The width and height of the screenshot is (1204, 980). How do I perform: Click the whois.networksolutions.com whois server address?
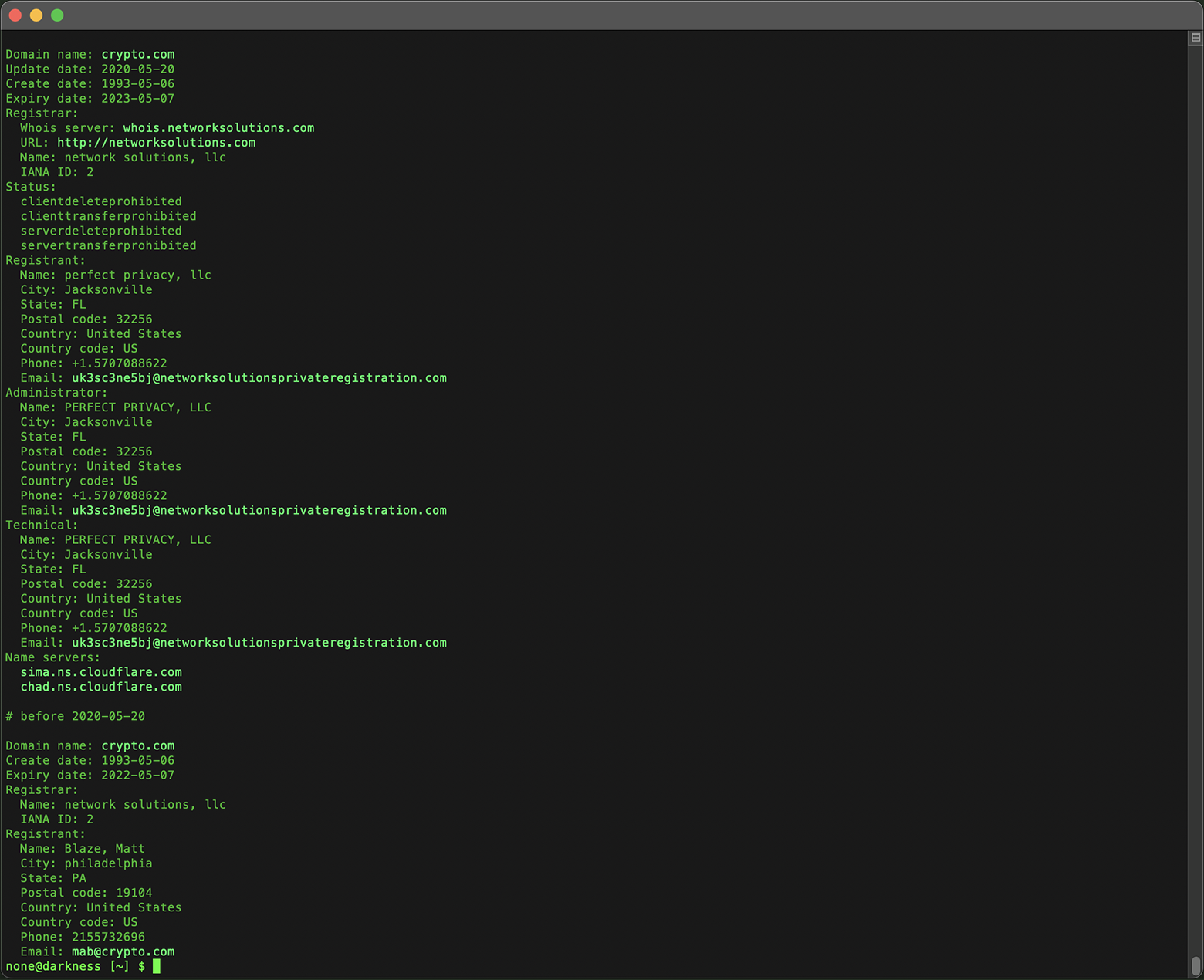coord(218,127)
